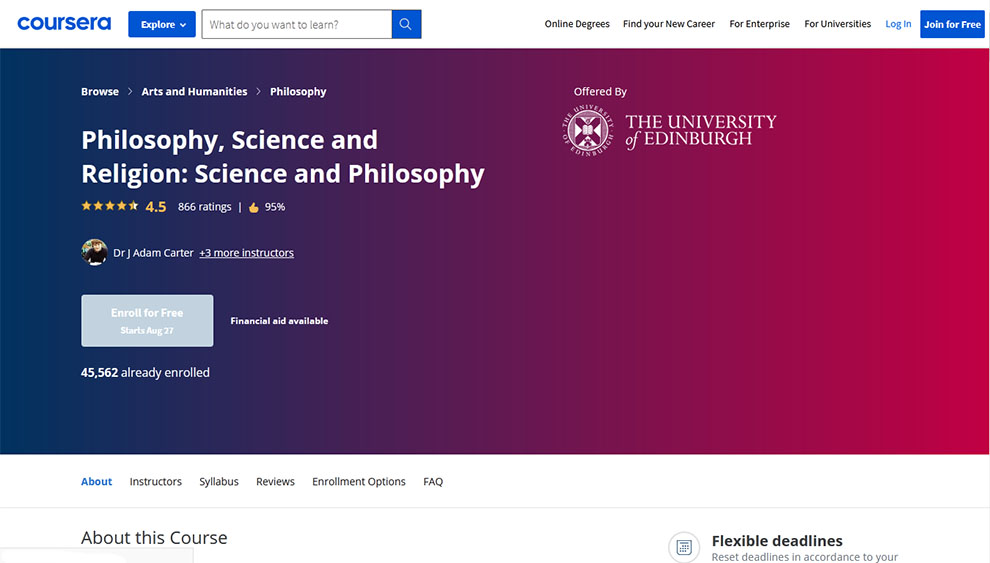Click the '45,562 already enrolled' text

145,372
